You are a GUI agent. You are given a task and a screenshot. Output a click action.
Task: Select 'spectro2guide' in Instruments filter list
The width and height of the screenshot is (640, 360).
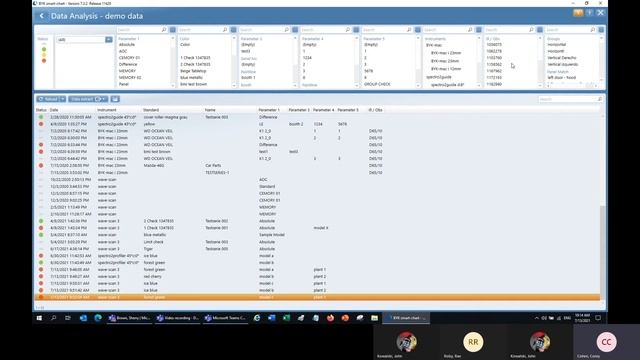(439, 77)
